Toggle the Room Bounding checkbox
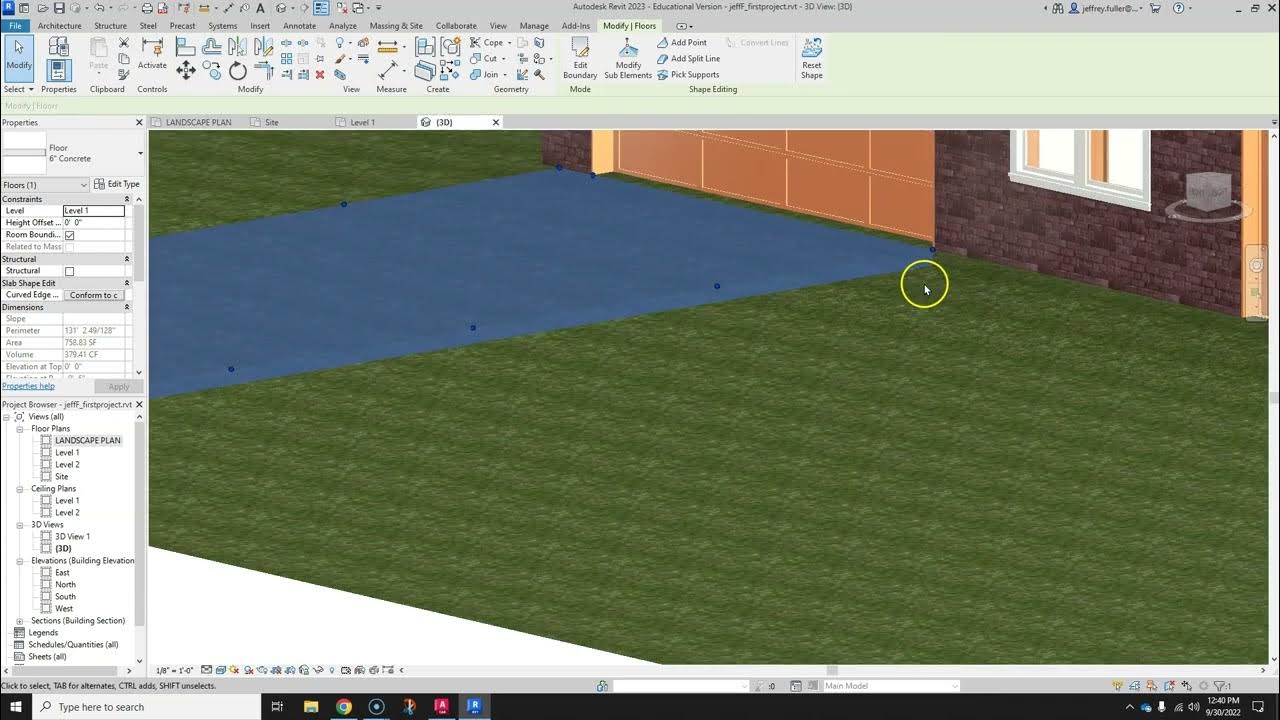Screen dimensions: 1280x720 [69, 235]
